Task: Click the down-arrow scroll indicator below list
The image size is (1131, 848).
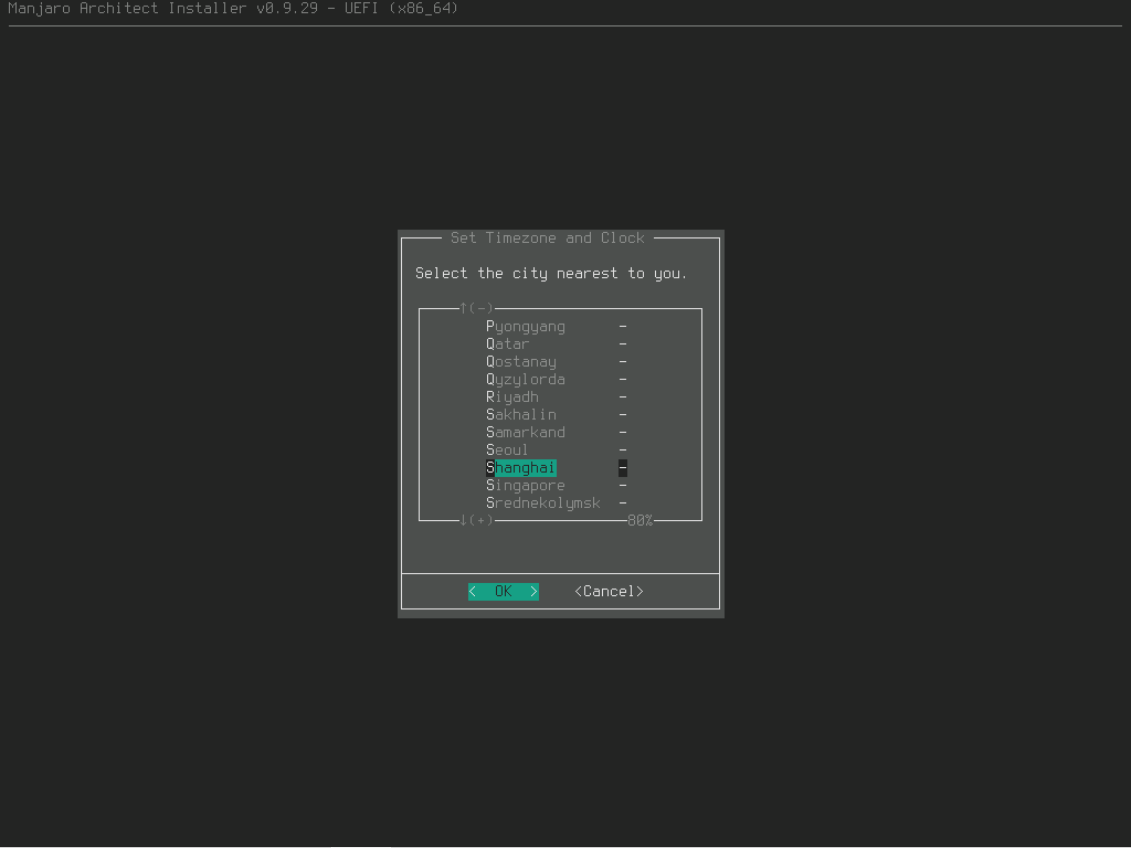Action: point(476,521)
